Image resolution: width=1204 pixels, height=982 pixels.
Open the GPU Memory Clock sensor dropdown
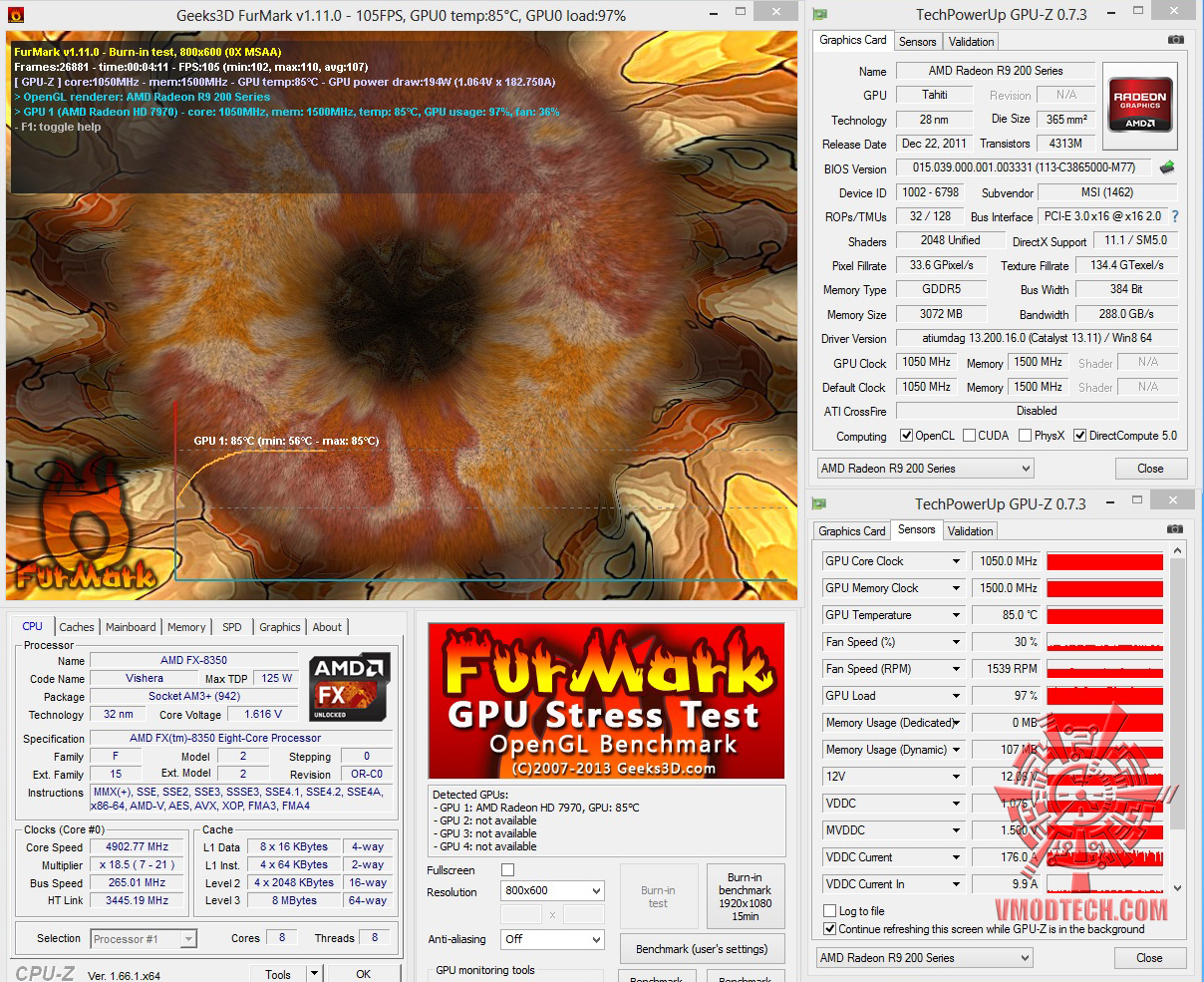(956, 588)
